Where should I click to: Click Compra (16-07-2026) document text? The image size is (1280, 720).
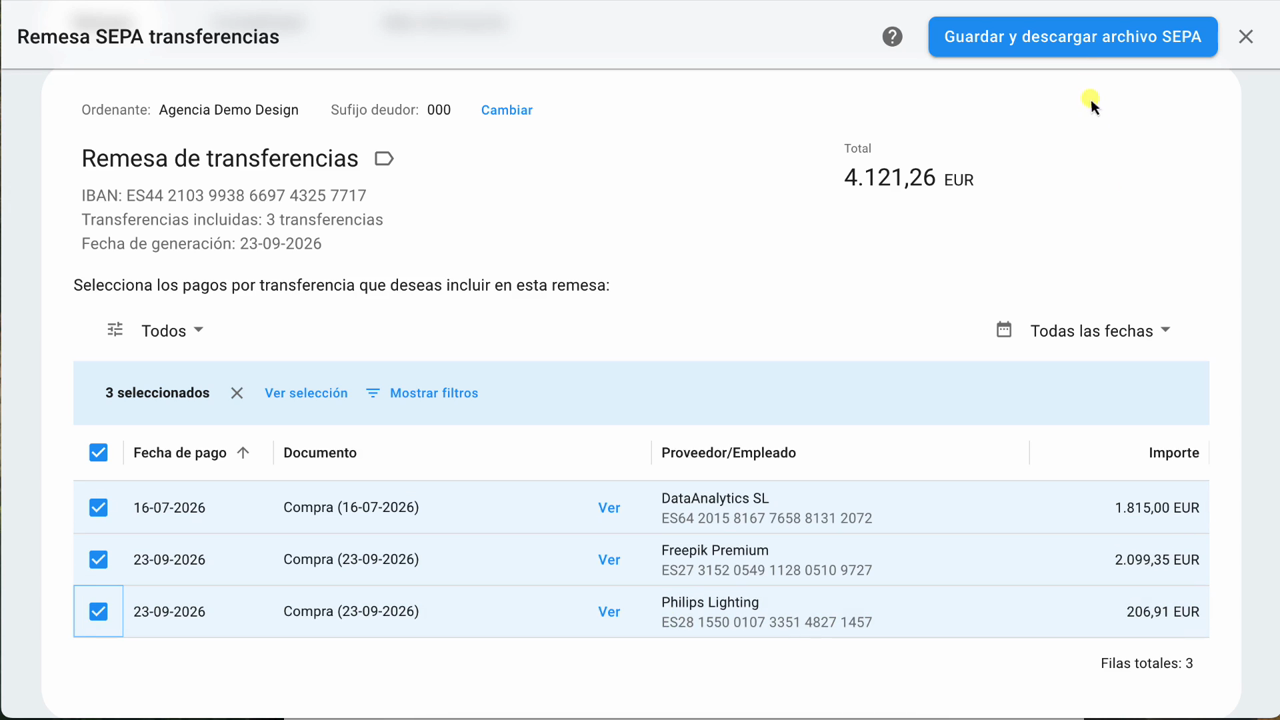coord(351,507)
